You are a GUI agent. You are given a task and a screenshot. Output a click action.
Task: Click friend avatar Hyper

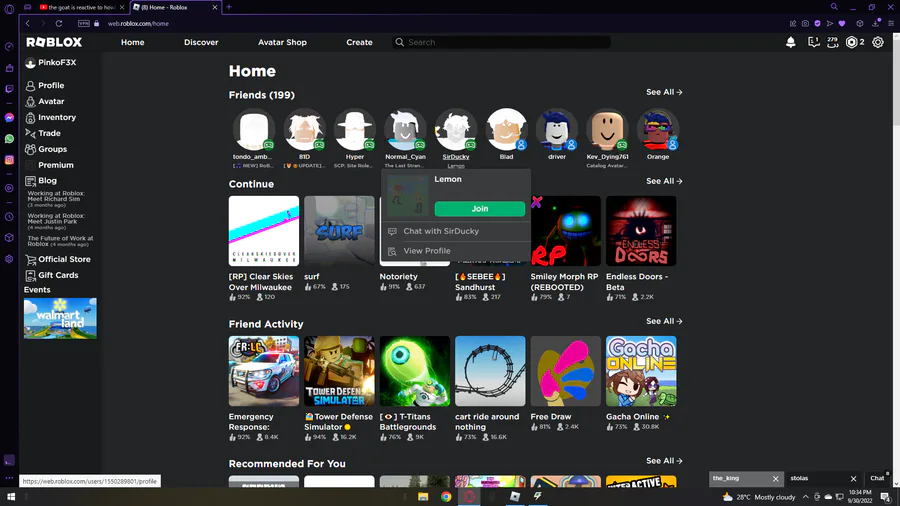354,130
